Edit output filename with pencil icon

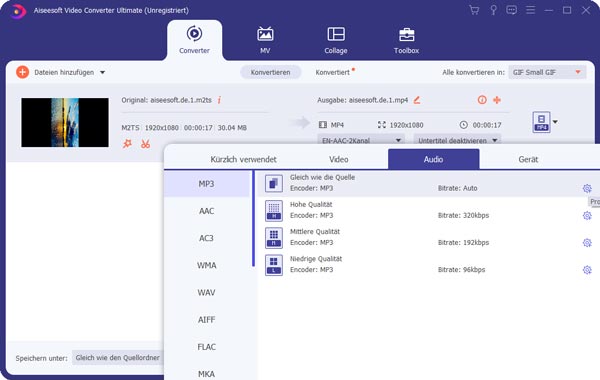[x=417, y=100]
